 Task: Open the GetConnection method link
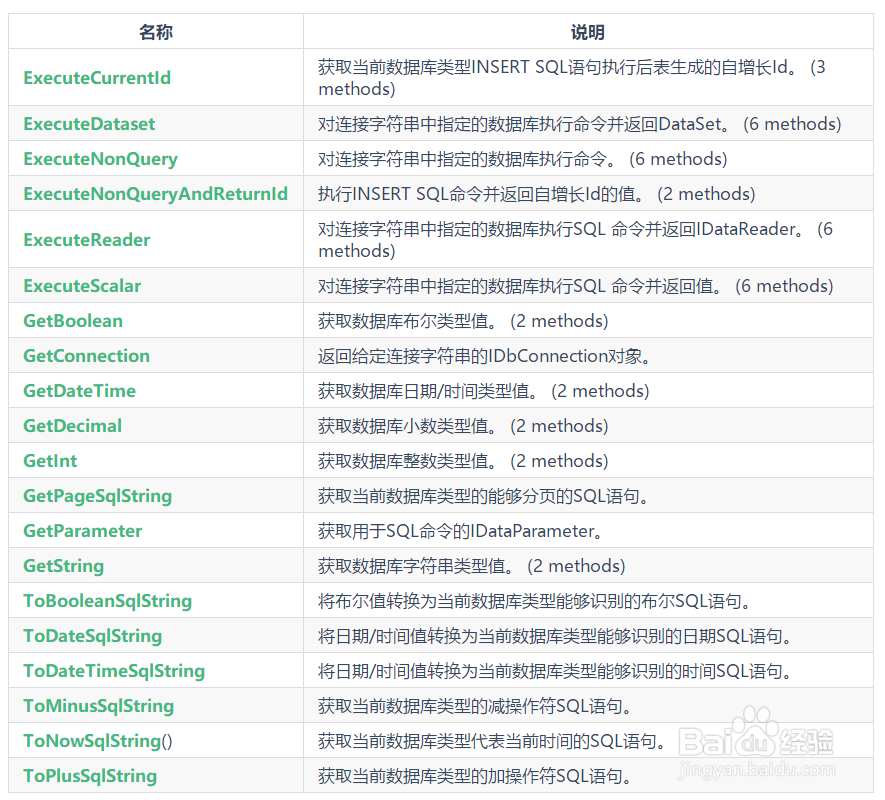[86, 356]
